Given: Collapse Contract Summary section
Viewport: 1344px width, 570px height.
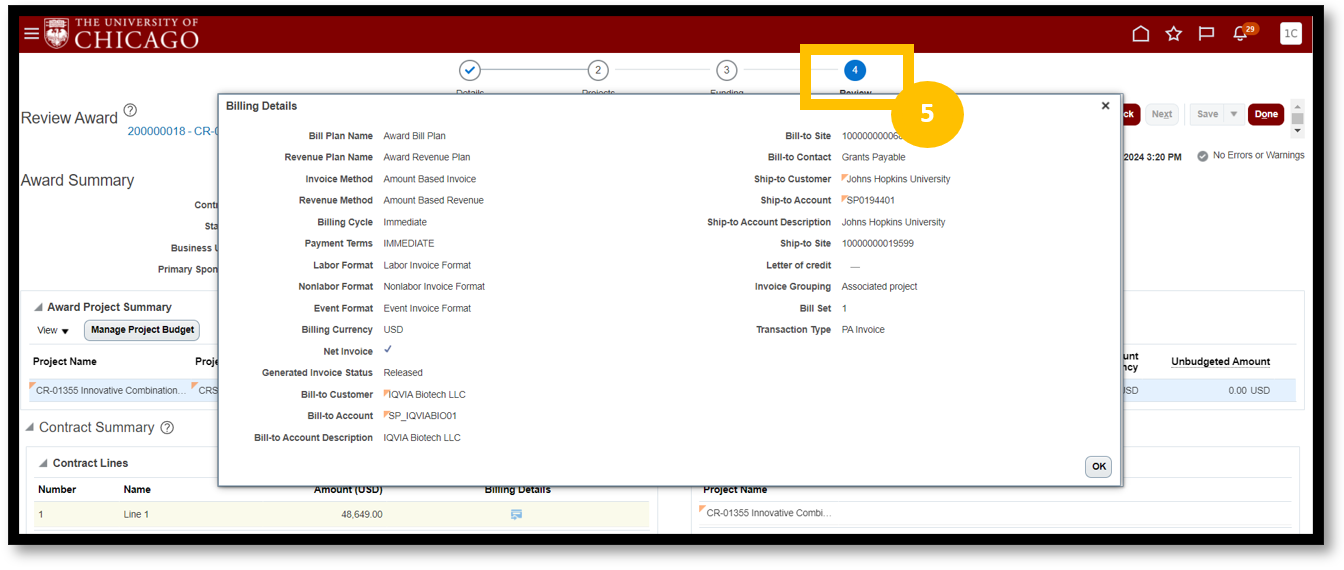Looking at the screenshot, I should click(x=29, y=427).
